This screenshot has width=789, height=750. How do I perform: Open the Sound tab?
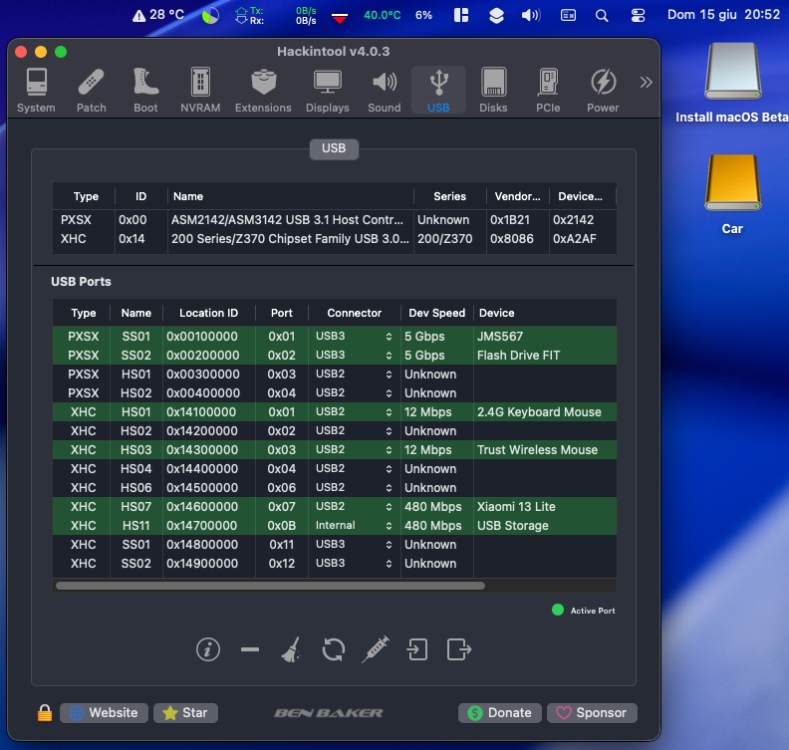(x=384, y=91)
